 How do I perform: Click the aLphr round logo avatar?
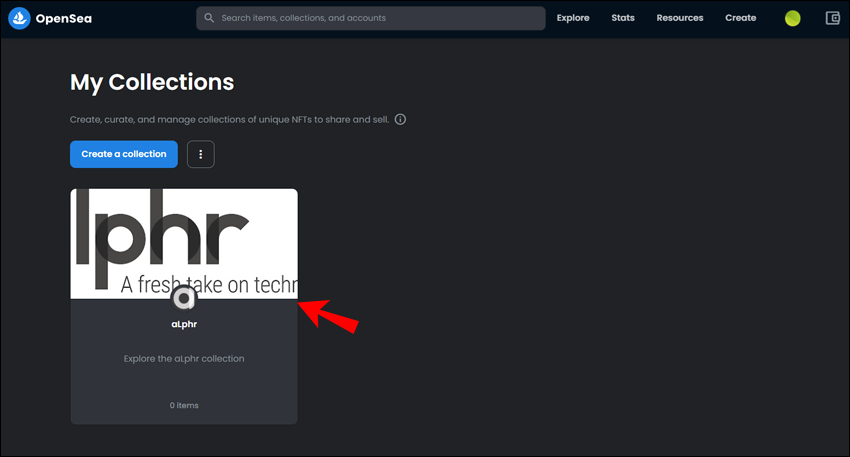tap(184, 298)
